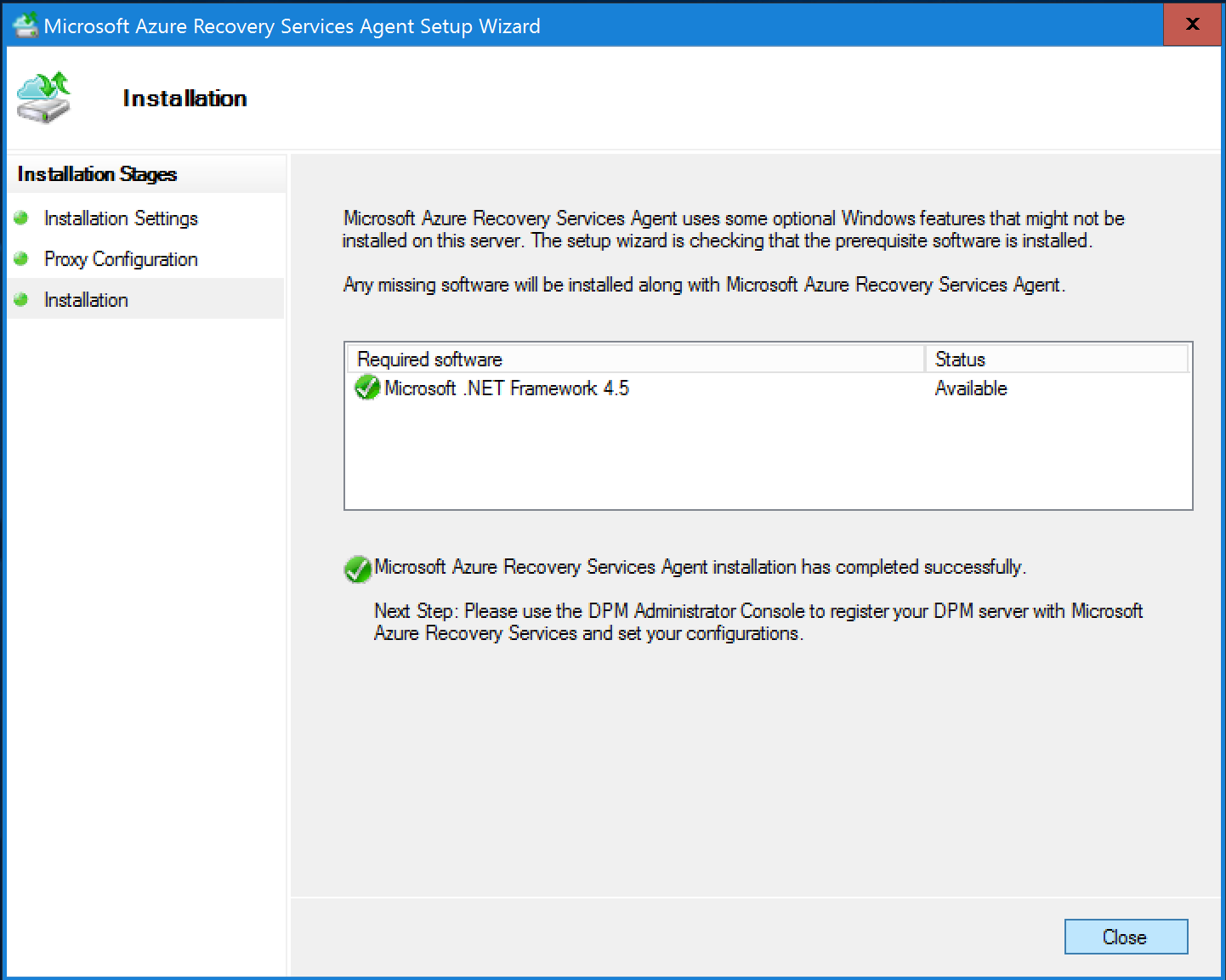Close the wizard window with the X button
This screenshot has height=980, width=1226.
click(x=1192, y=24)
